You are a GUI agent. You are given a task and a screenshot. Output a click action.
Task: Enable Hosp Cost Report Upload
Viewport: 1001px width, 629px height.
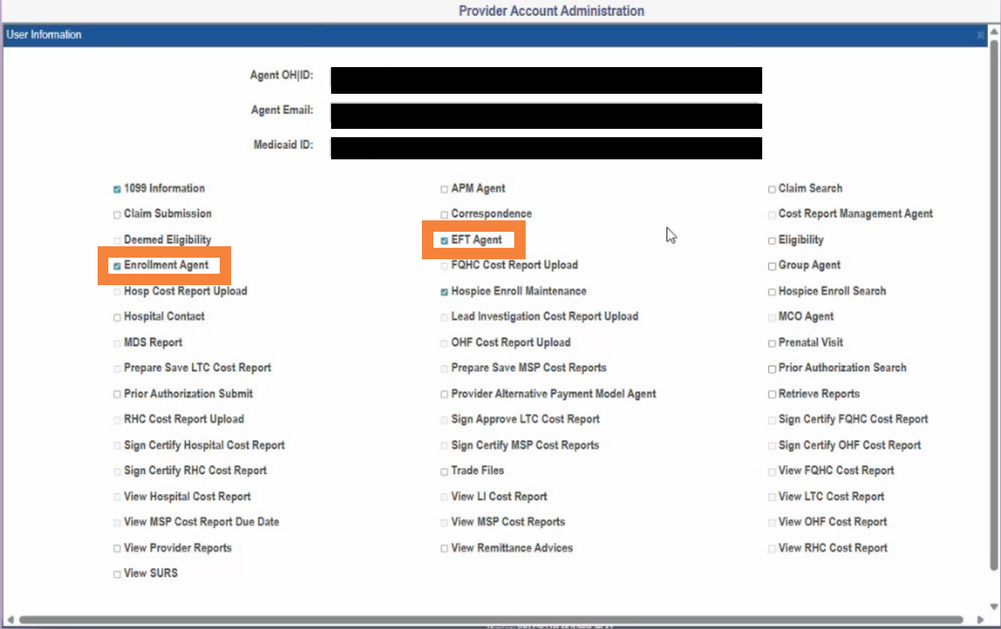tap(117, 292)
